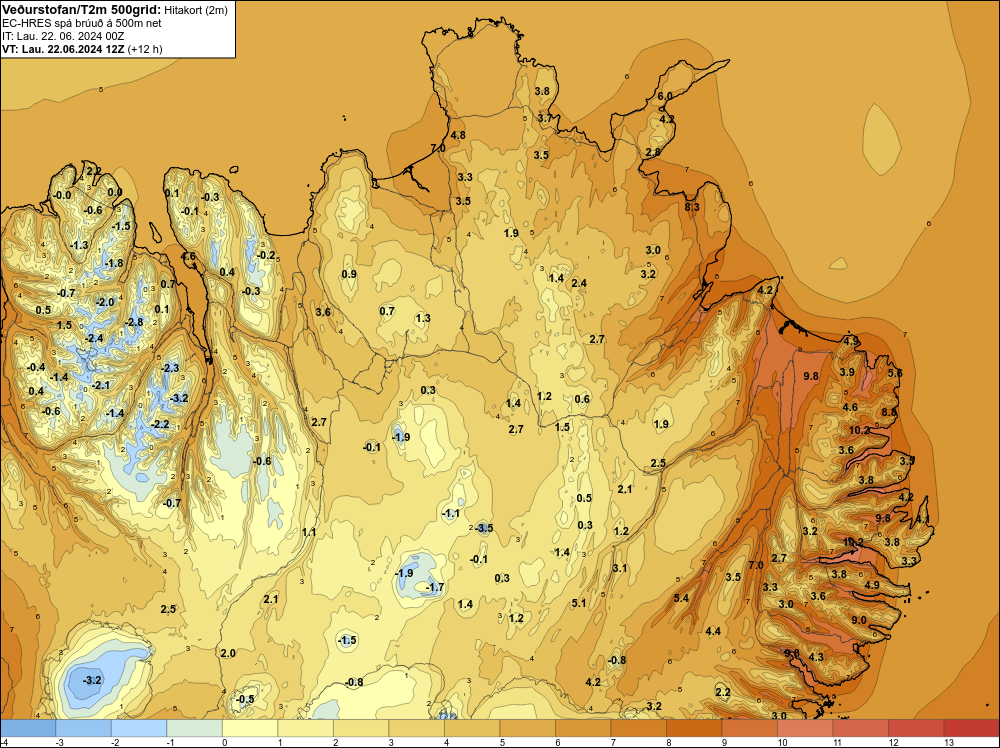
Task: Click the -0.2 temperature value
Action: (x=266, y=255)
